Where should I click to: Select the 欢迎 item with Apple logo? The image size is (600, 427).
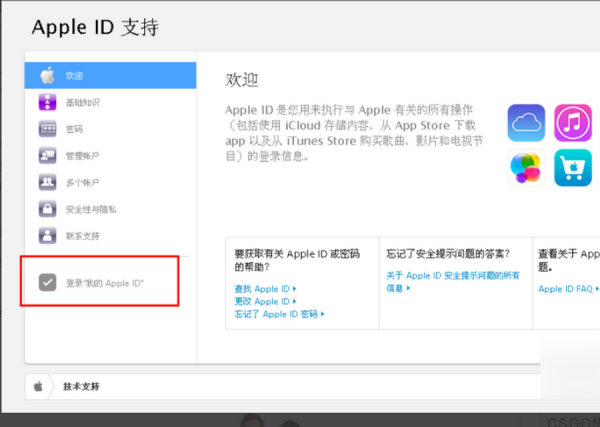tap(111, 75)
